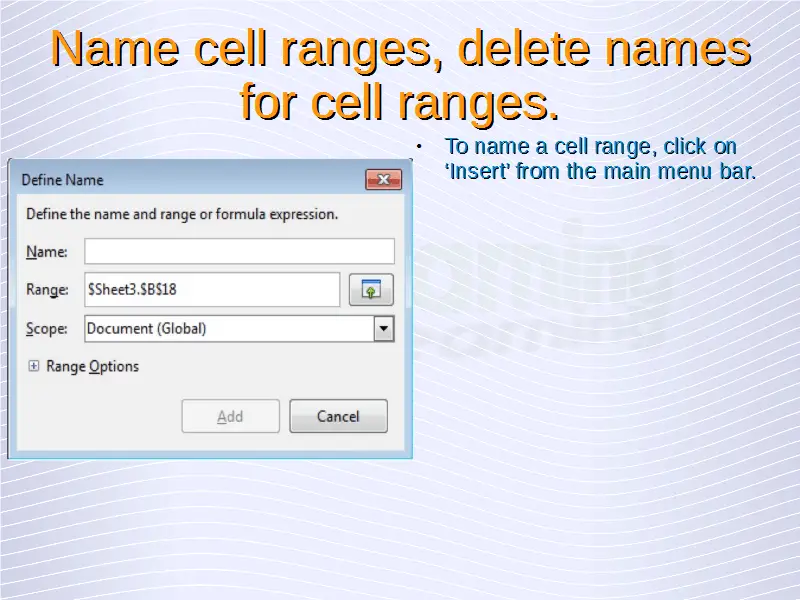Click the Range Options label
800x600 pixels.
(x=92, y=367)
